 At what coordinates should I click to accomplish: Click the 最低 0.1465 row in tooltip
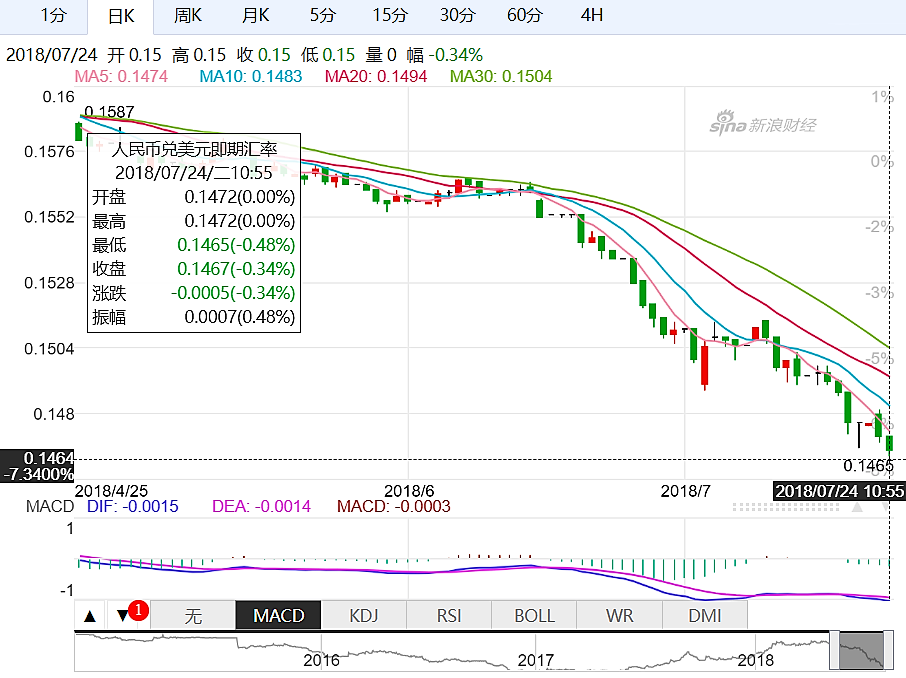click(x=194, y=245)
